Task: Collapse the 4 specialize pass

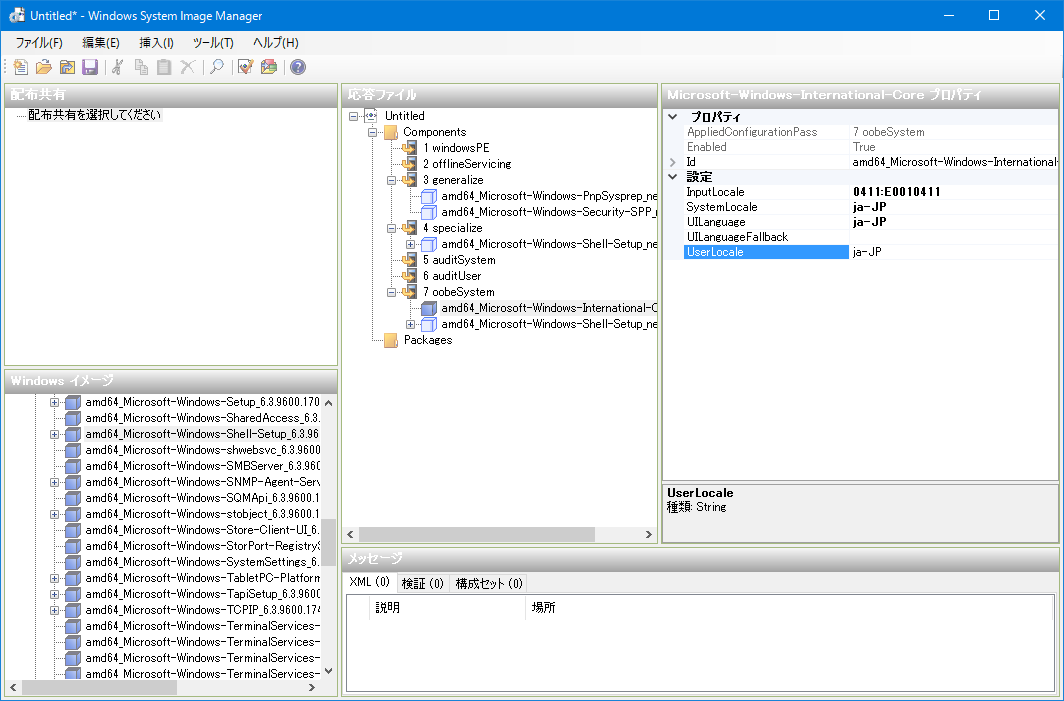Action: 392,229
